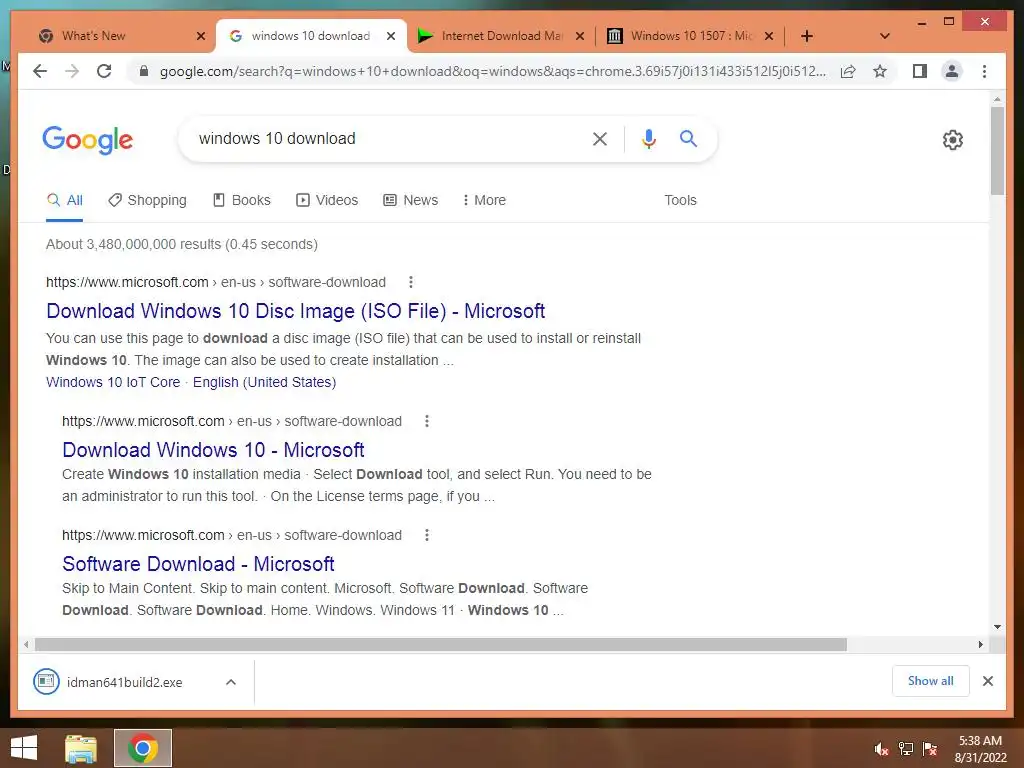Open File Explorer from the taskbar

pos(81,748)
